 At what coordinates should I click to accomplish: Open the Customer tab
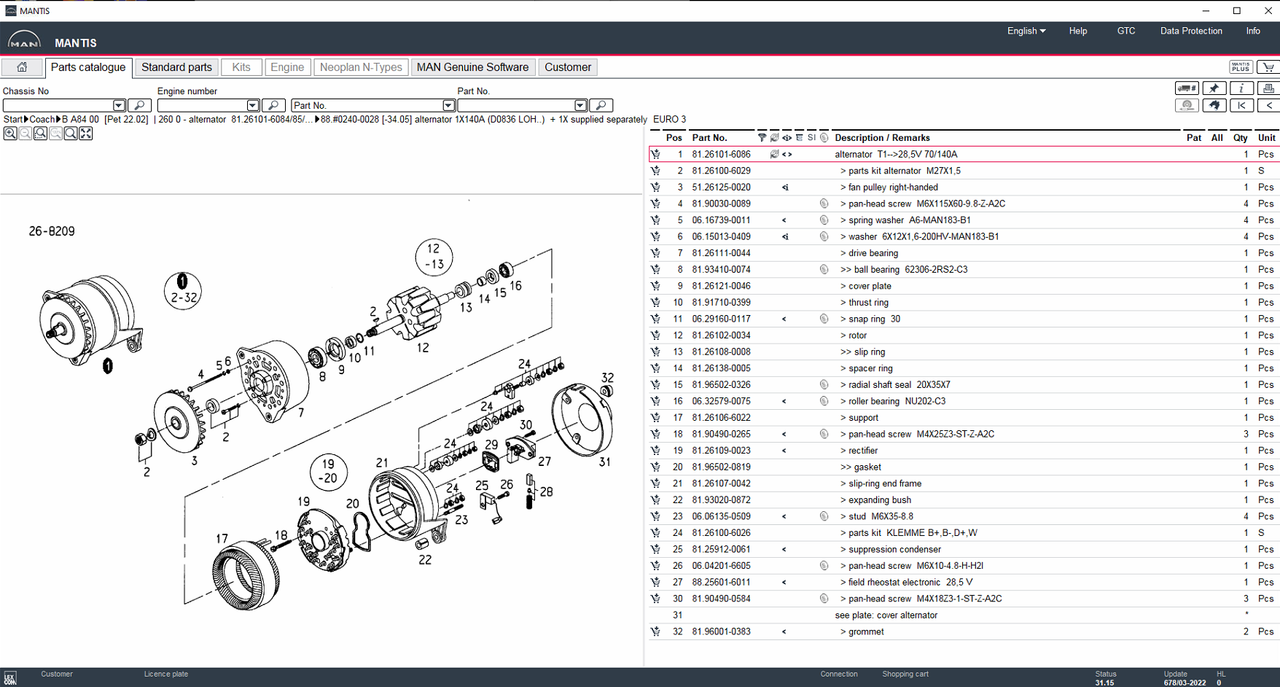pos(568,67)
